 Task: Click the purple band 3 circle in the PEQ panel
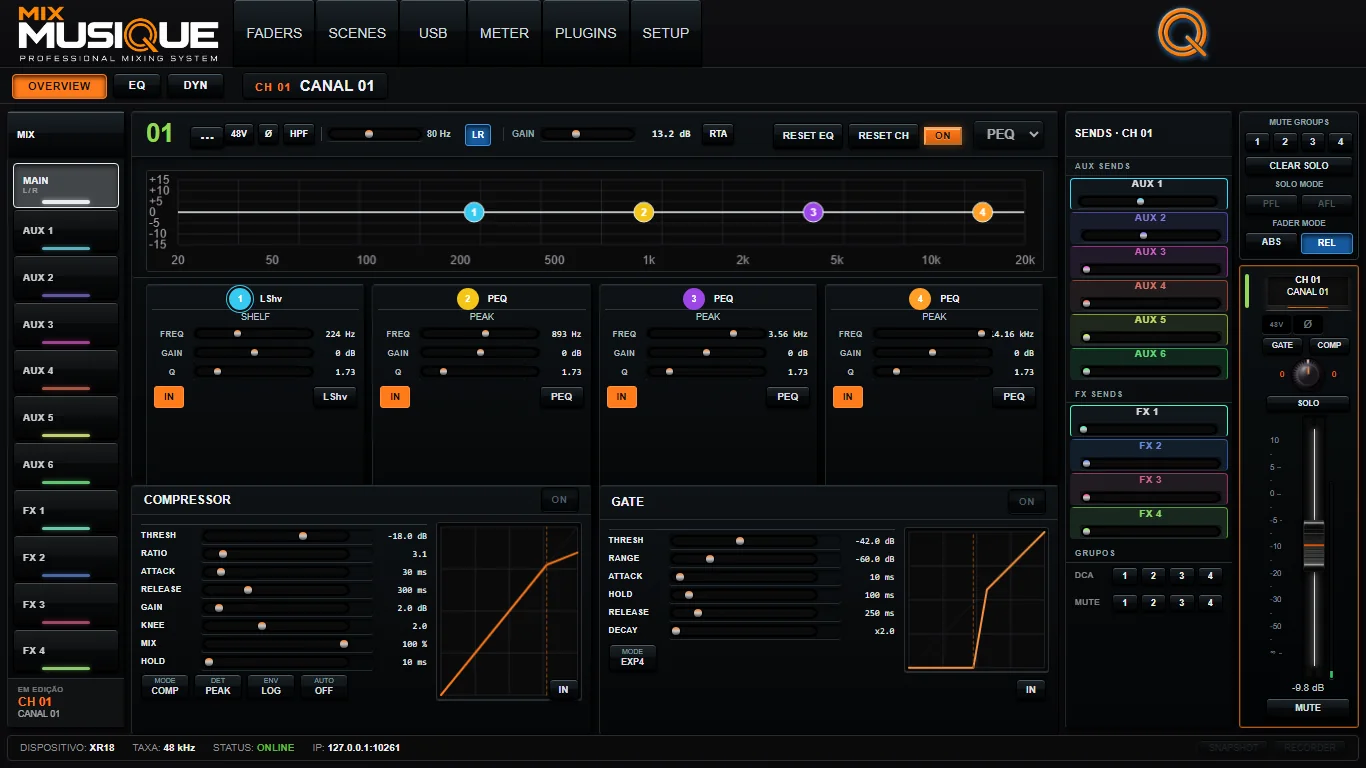click(x=694, y=298)
